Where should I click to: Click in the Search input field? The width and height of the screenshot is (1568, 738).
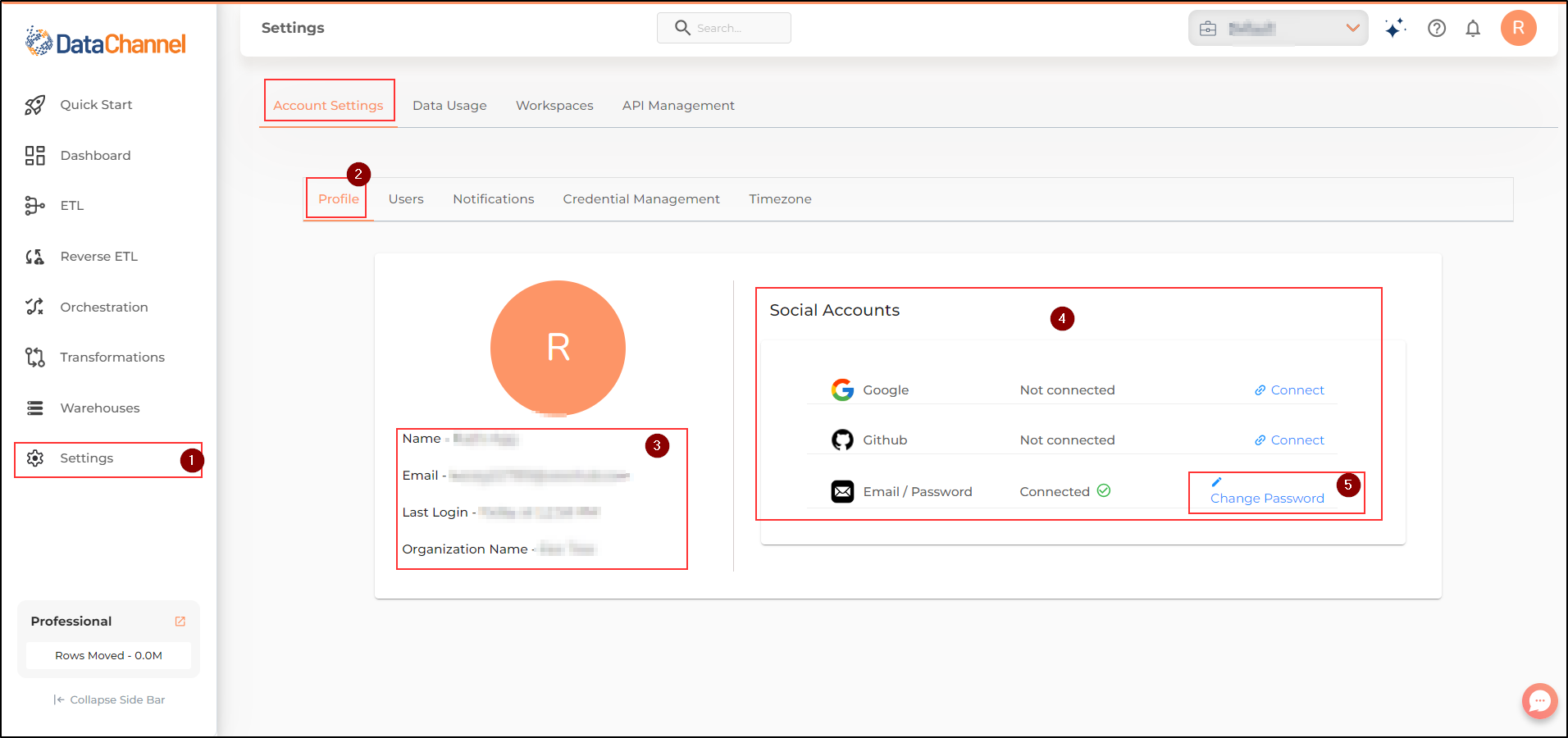[x=724, y=28]
